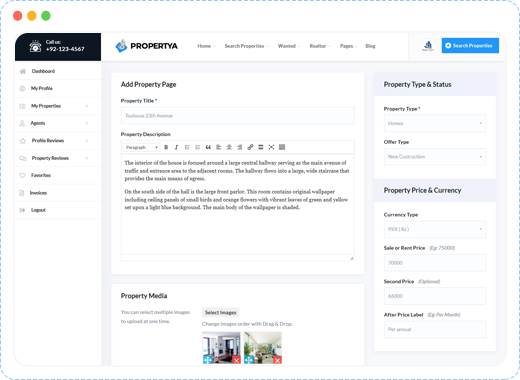520x380 pixels.
Task: Click the telephone icon beside Call us
Action: [35, 46]
